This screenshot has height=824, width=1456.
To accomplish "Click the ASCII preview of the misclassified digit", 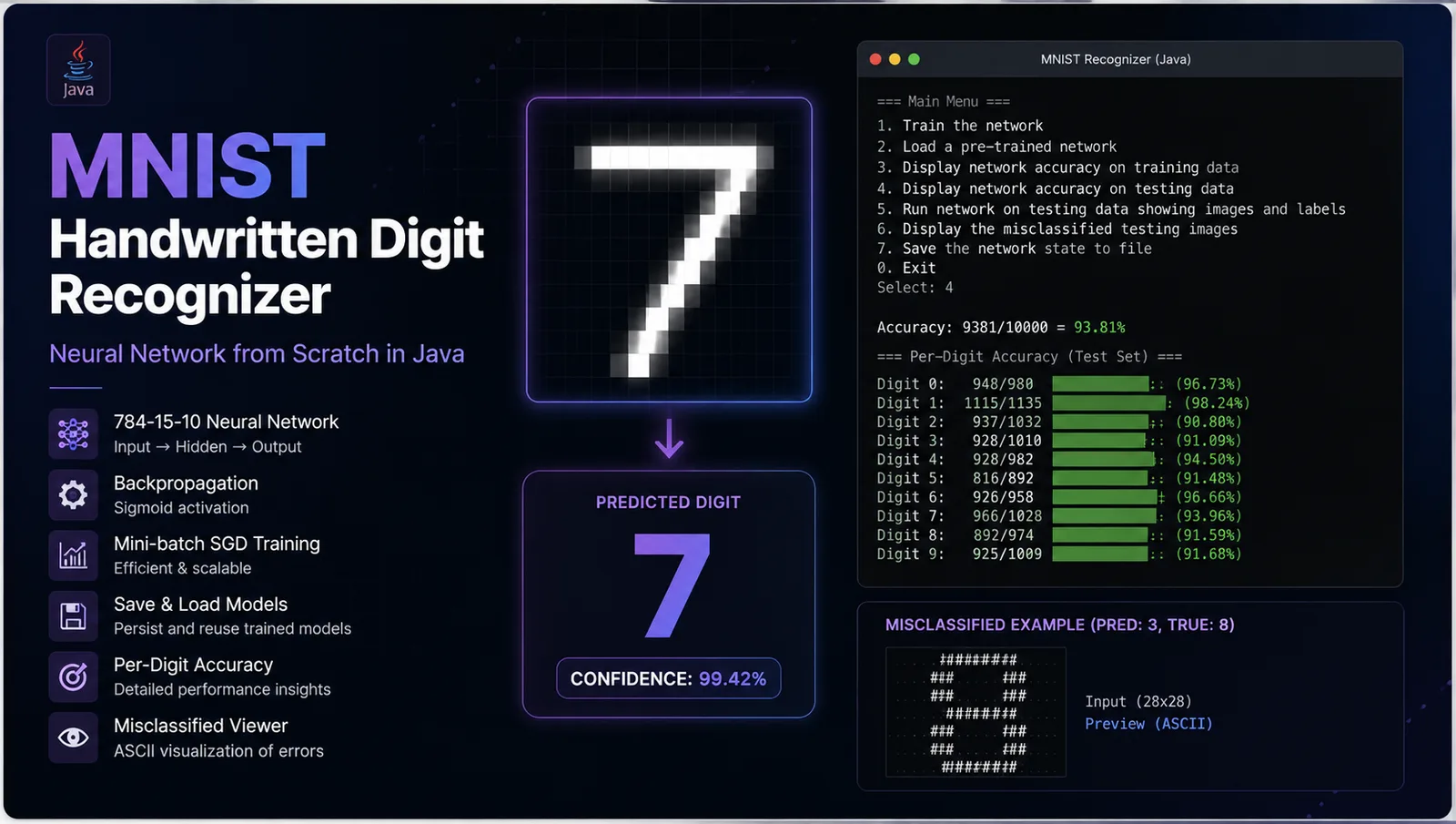I will [976, 712].
